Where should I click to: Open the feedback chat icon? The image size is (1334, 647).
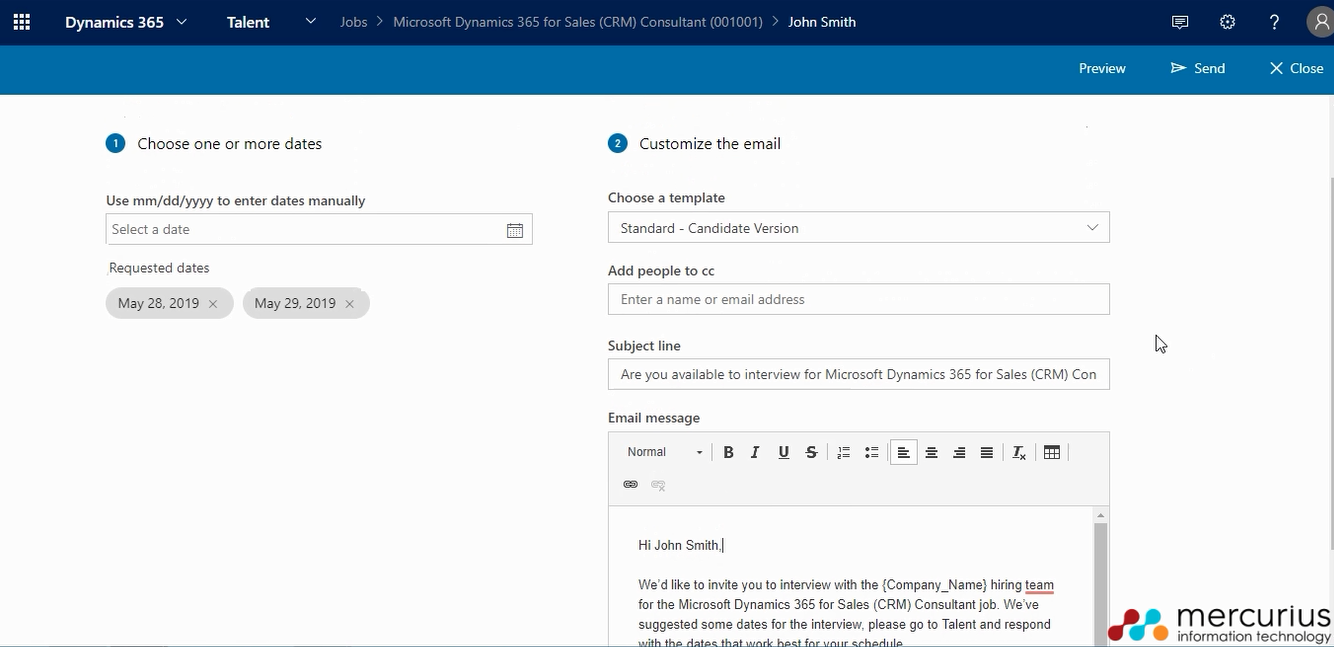click(1180, 22)
